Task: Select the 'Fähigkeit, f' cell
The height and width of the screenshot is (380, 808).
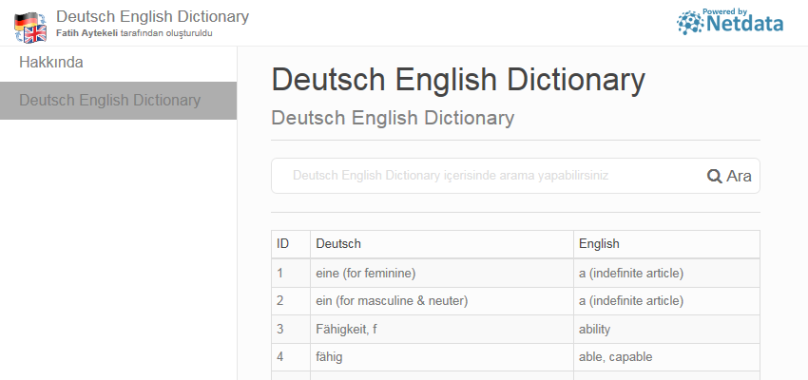Action: [442, 329]
